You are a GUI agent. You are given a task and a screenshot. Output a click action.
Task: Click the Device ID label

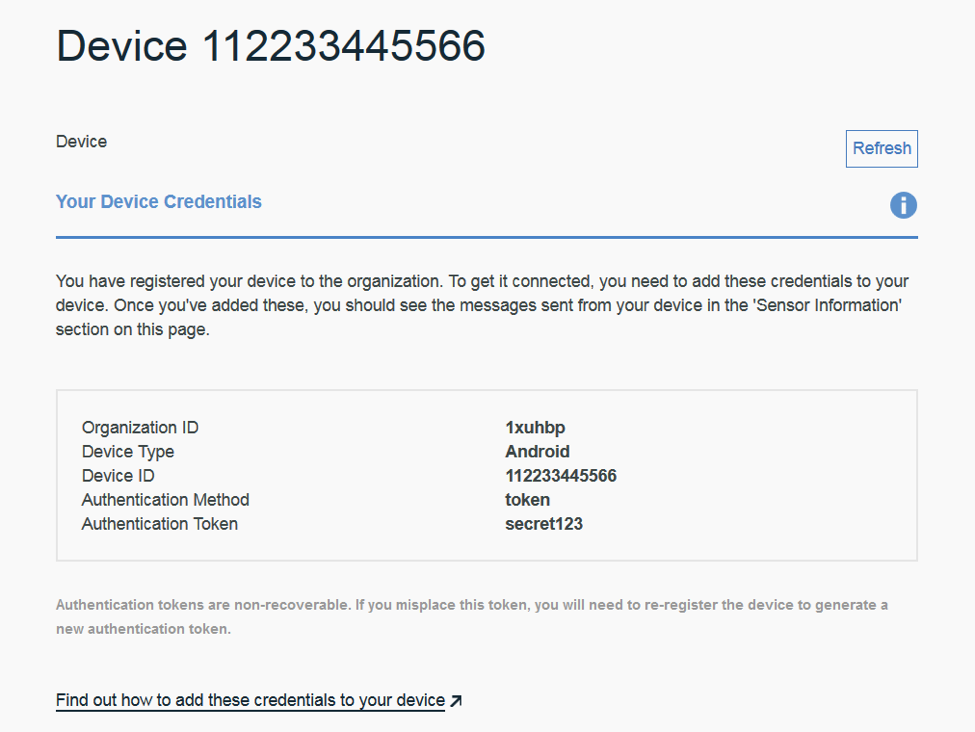point(118,476)
